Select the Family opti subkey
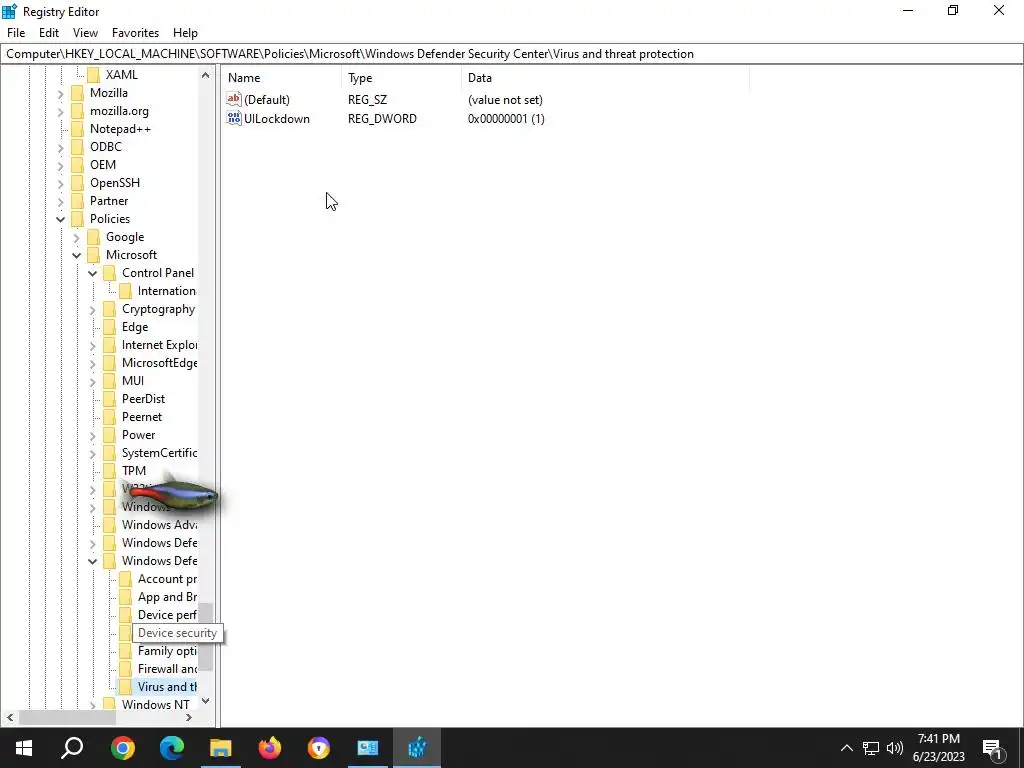 coord(167,650)
